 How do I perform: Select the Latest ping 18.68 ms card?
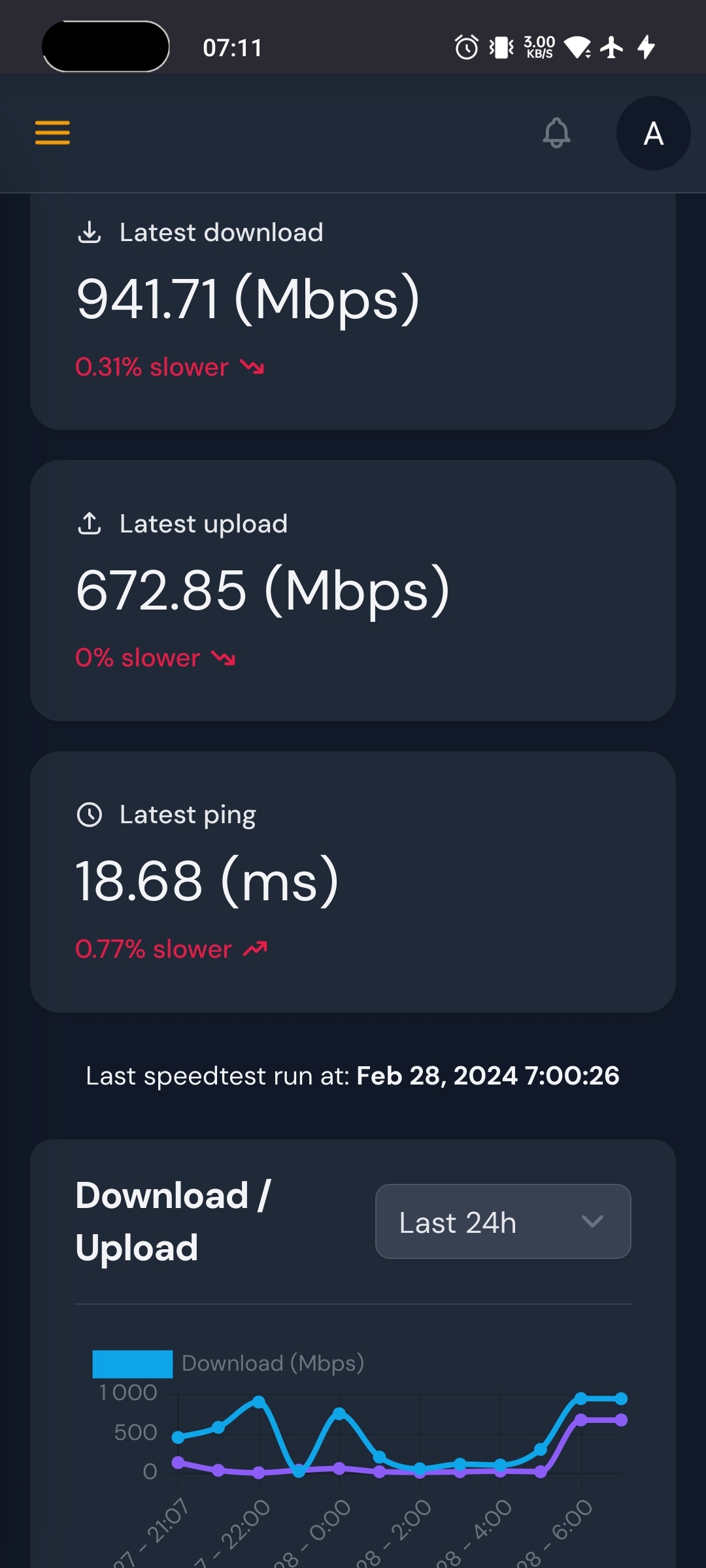tap(353, 882)
